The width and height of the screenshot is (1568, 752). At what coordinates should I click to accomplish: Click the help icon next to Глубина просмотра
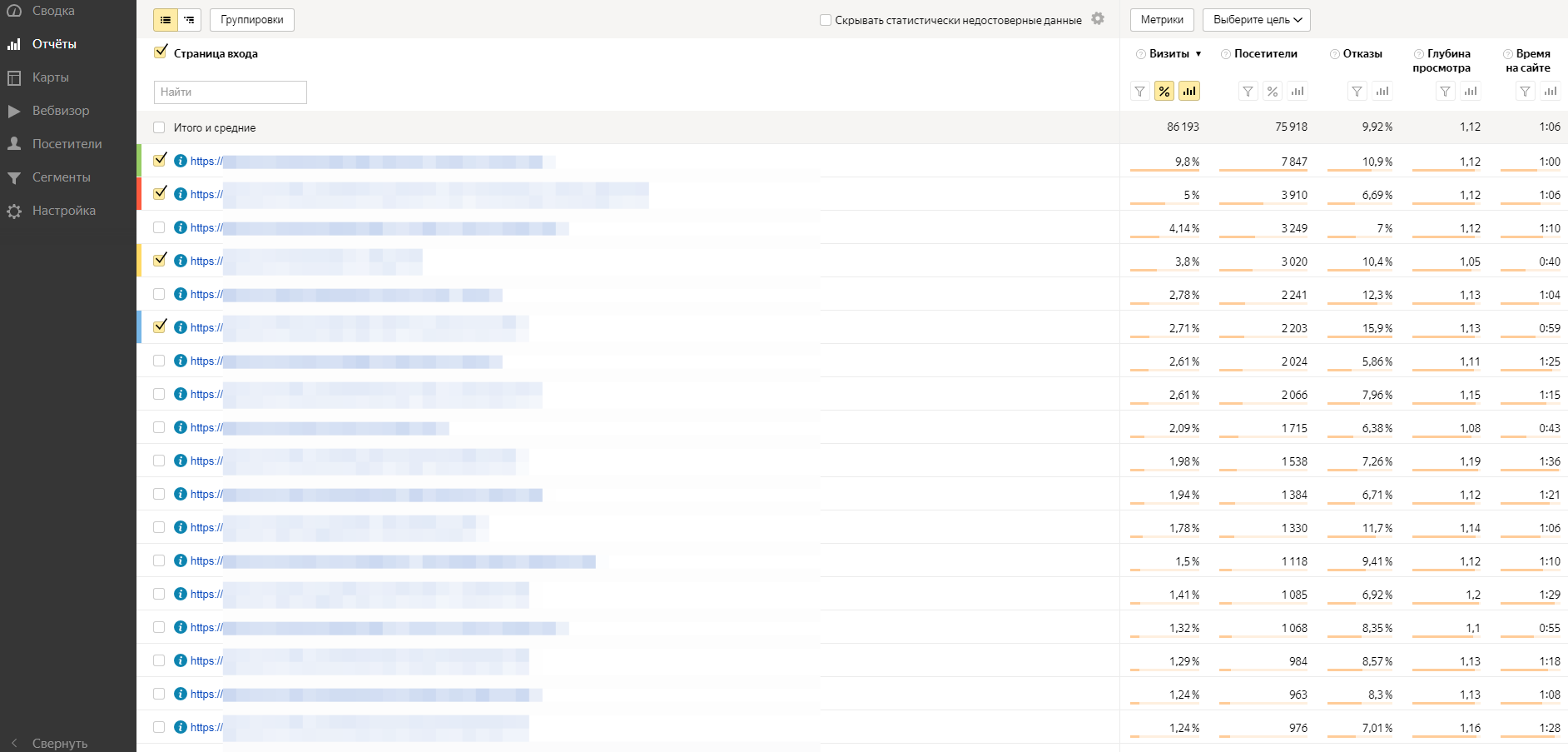[1419, 54]
